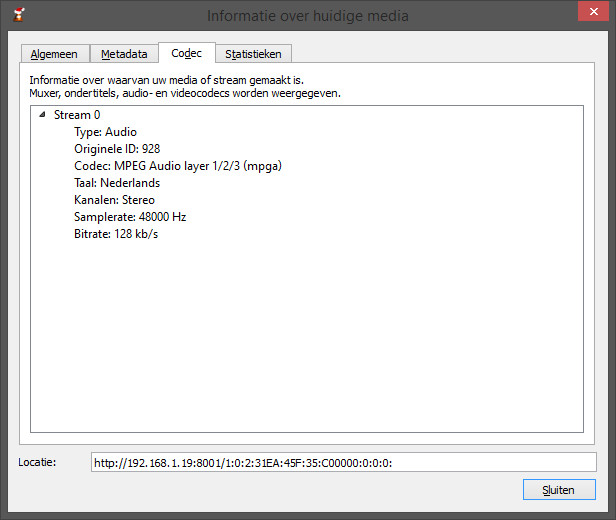
Task: Select the Stream 0 tree item
Action: (77, 115)
